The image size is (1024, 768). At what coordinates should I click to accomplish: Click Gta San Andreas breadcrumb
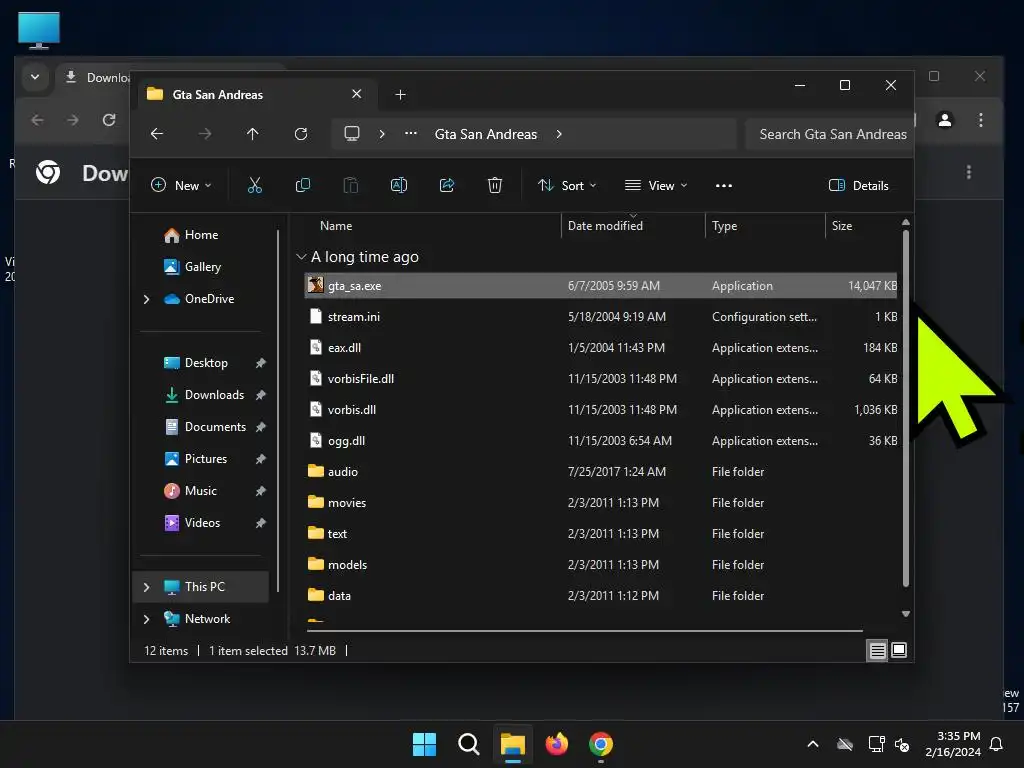coord(486,134)
